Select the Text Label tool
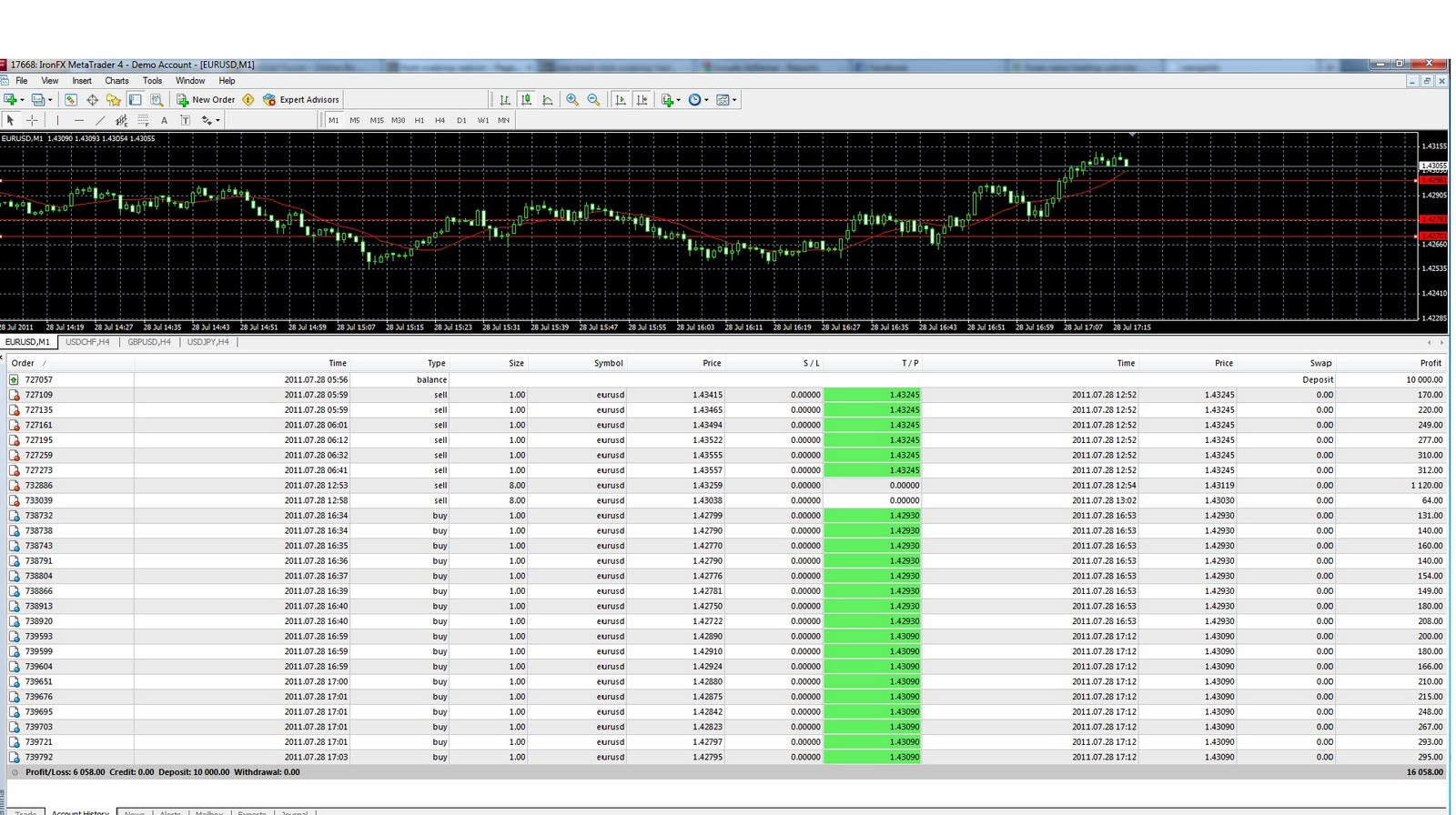1456x815 pixels. coord(185,120)
